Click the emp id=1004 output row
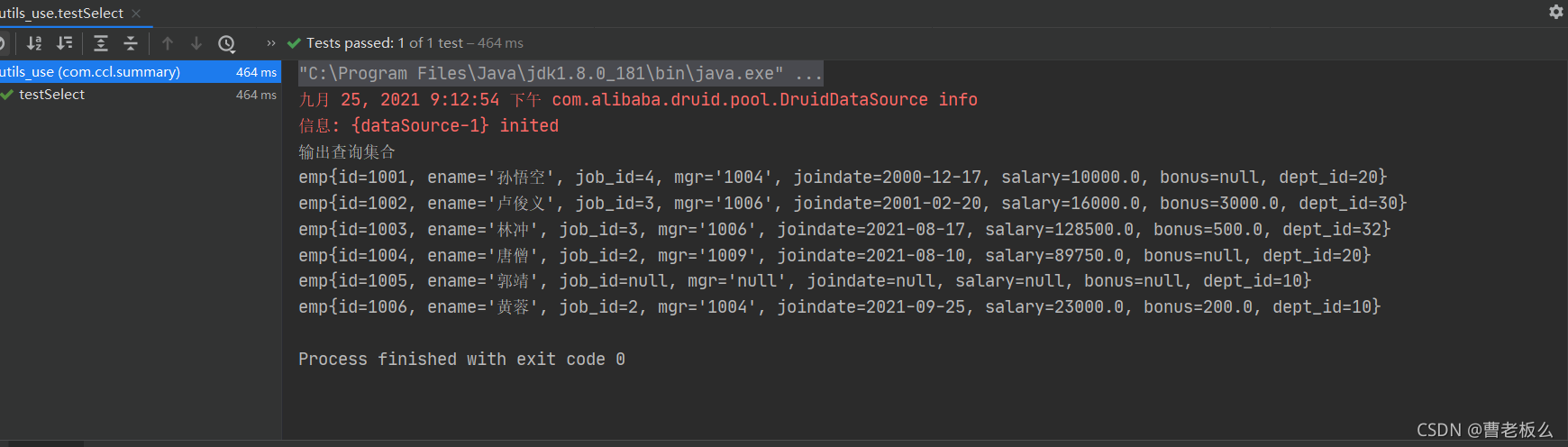The width and height of the screenshot is (1568, 447). 834,256
